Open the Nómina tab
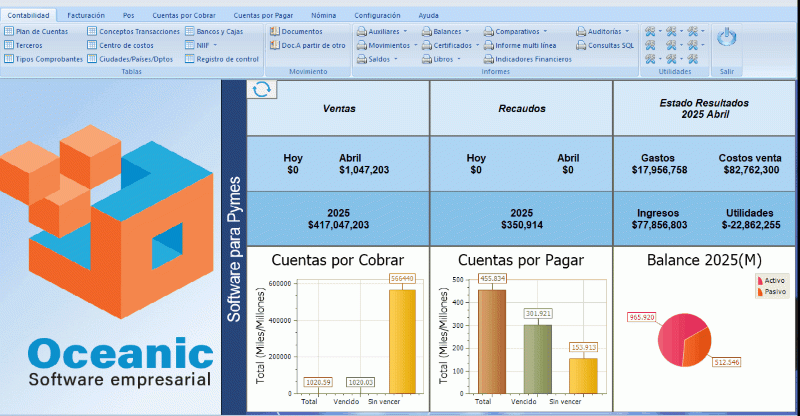Viewport: 800px width, 416px height. [323, 16]
